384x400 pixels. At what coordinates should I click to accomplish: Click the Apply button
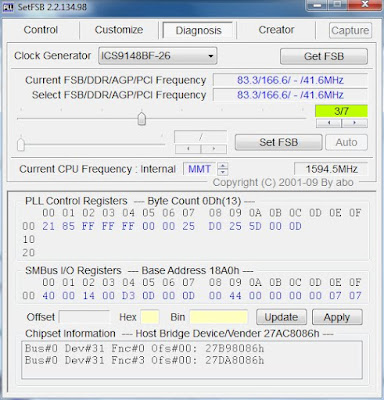337,317
